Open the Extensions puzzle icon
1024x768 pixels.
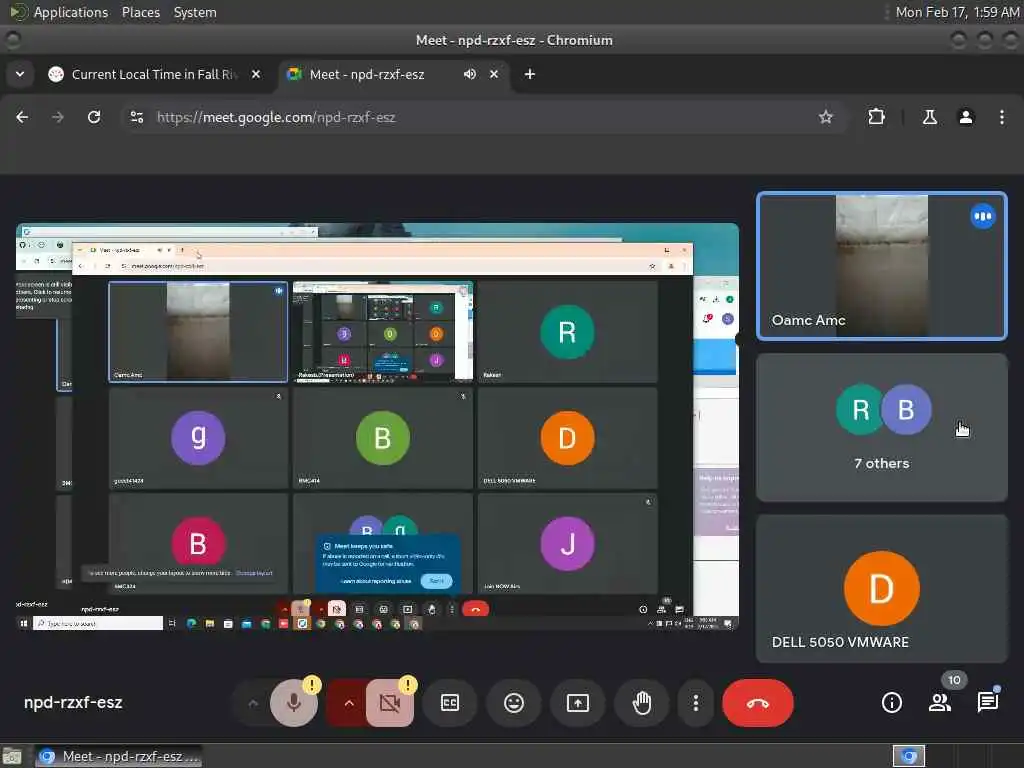(x=876, y=117)
